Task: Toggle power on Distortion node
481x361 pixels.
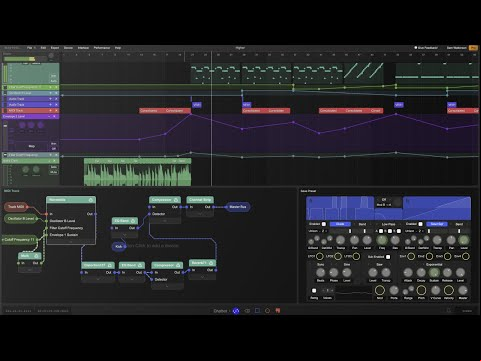Action: coord(110,265)
